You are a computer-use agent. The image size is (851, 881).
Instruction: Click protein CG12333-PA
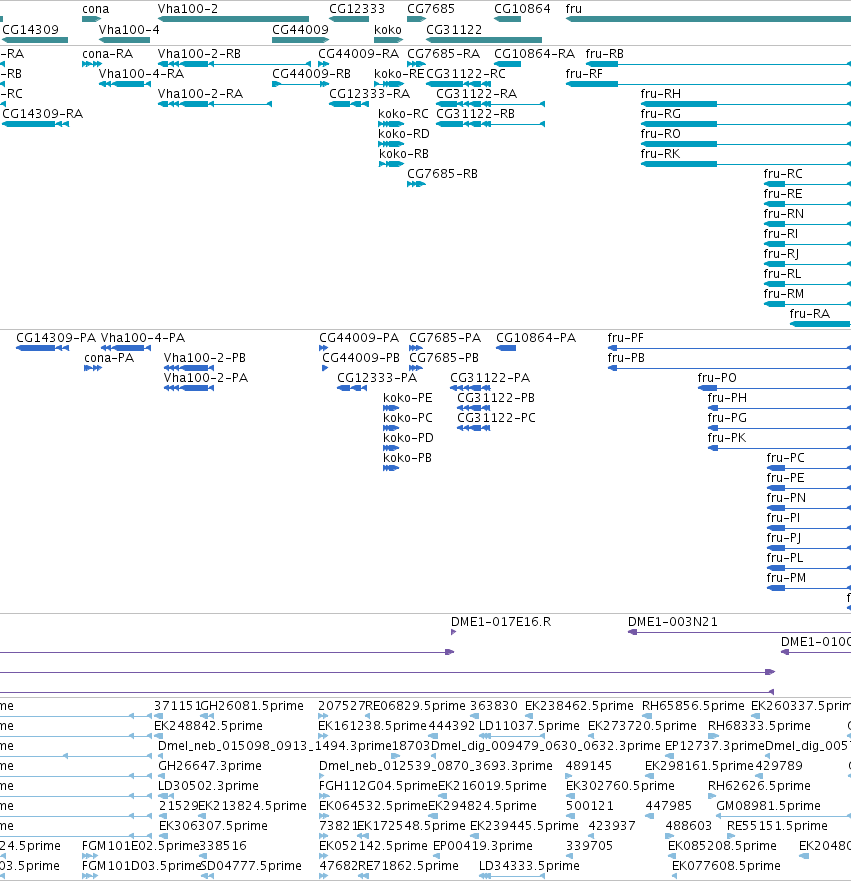[352, 388]
